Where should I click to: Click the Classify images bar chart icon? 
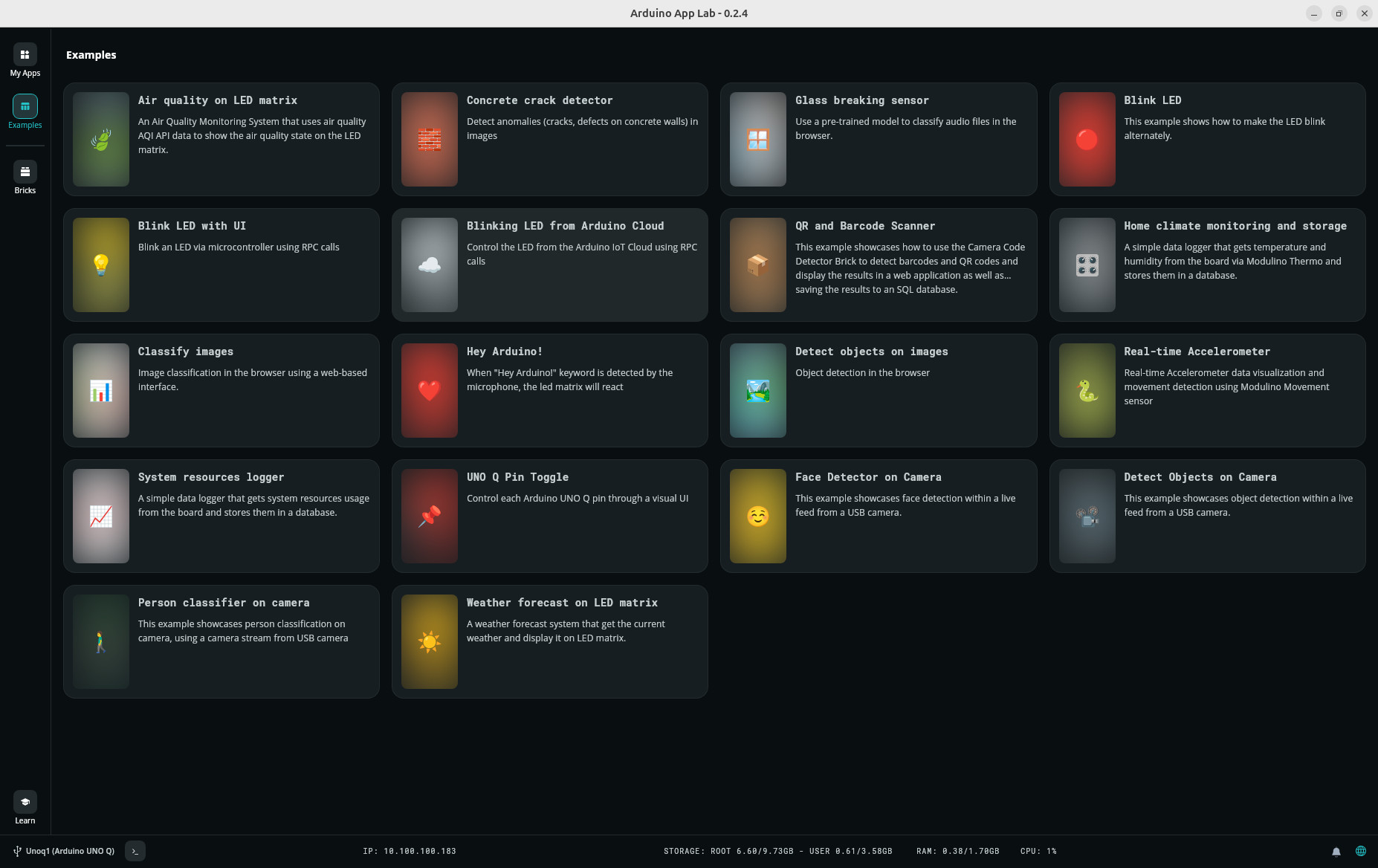[101, 390]
